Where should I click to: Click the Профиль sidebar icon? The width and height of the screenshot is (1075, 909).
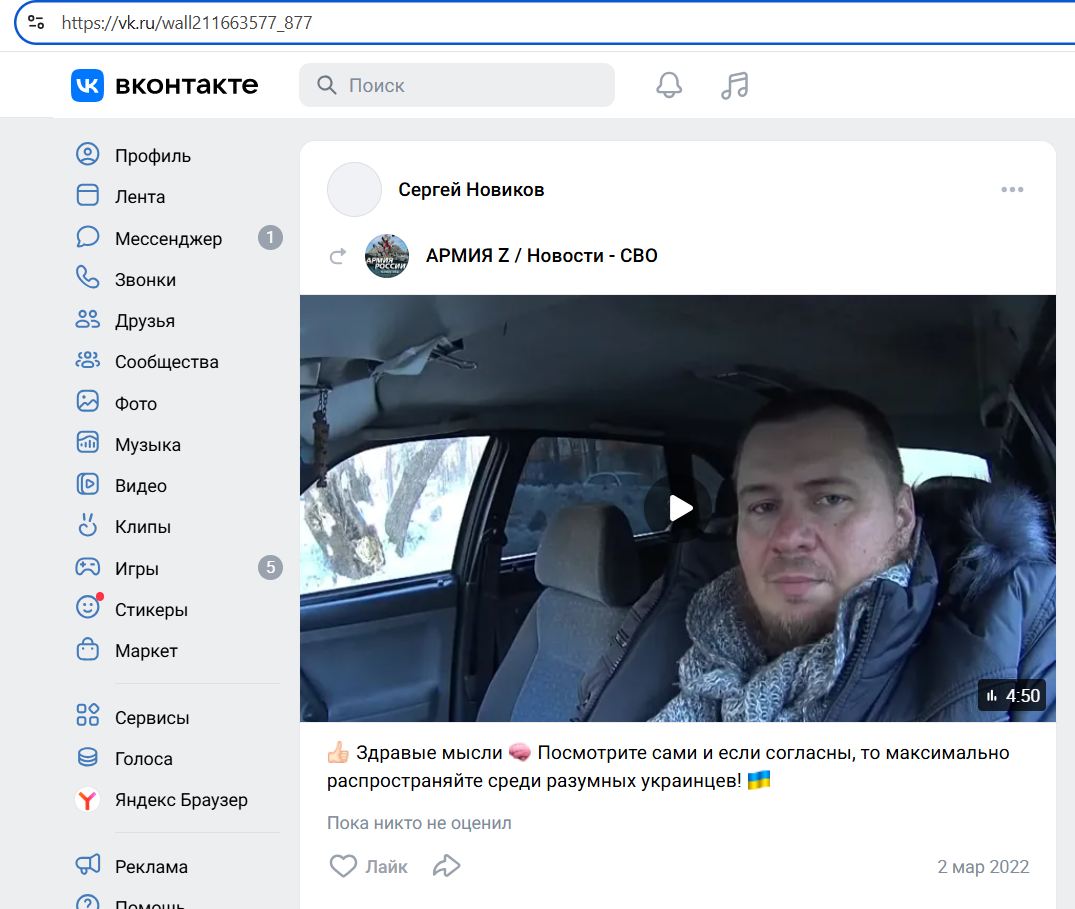(88, 154)
